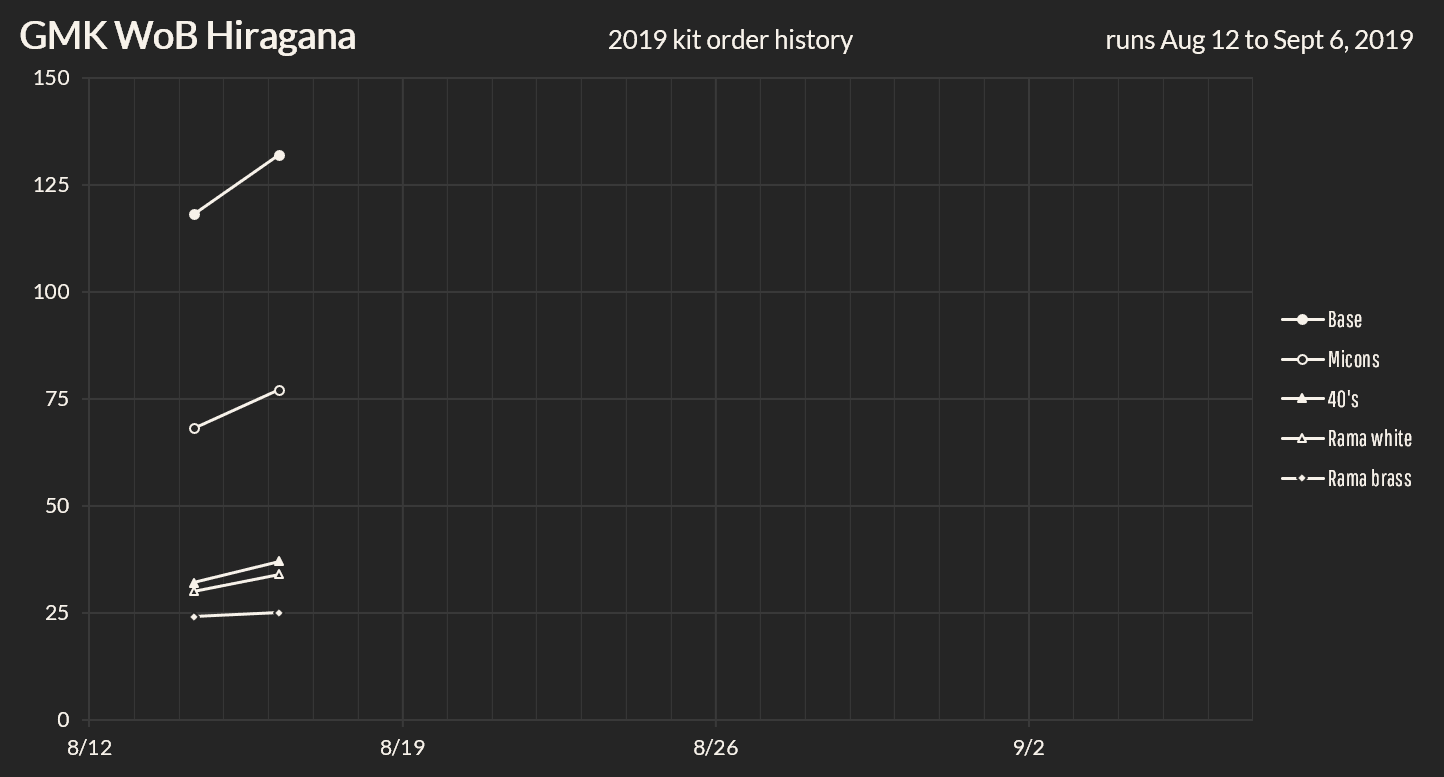The height and width of the screenshot is (777, 1444).
Task: Click the higher Micons hollow-circle data point
Action: 279,390
